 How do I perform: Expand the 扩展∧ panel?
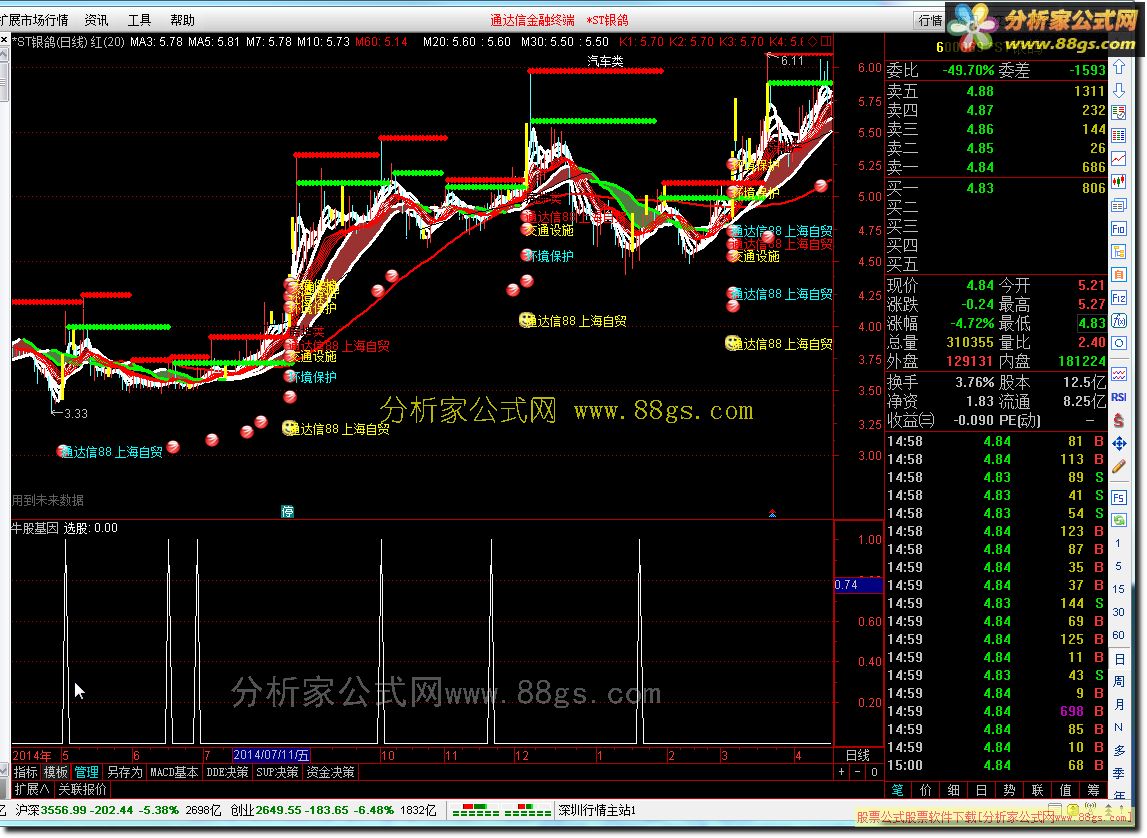point(32,790)
